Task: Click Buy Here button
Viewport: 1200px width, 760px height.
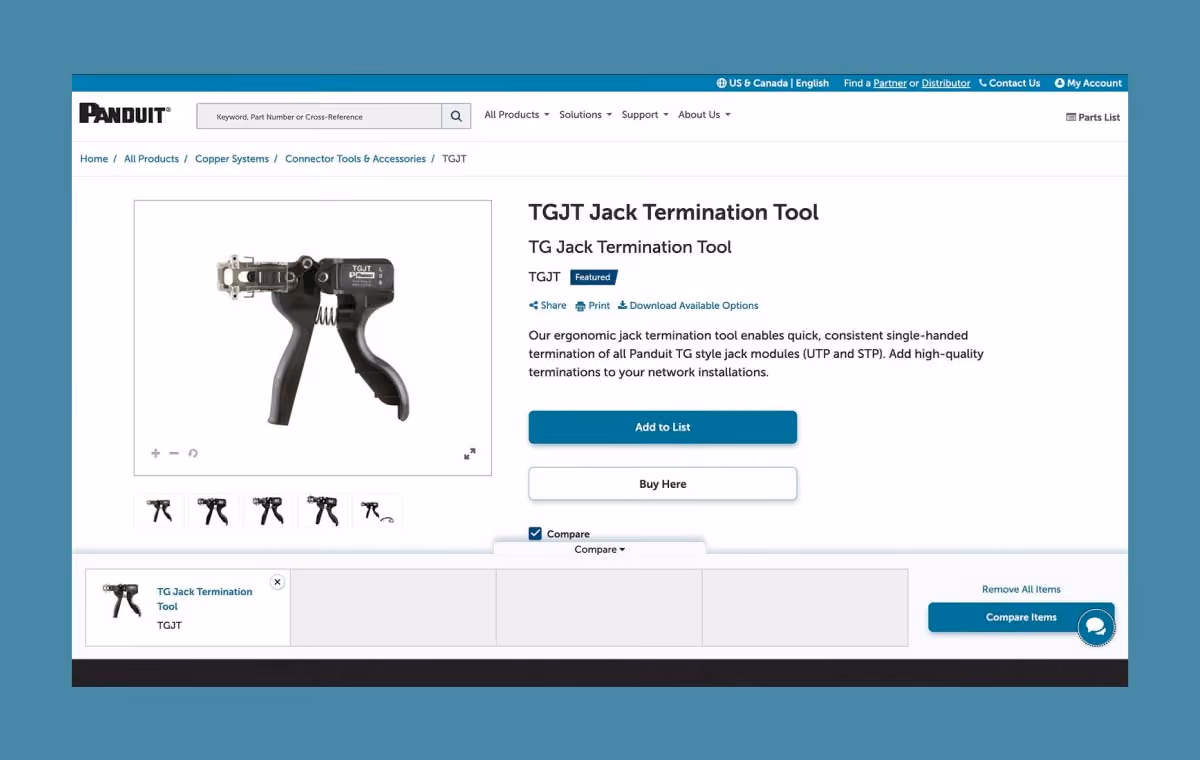Action: (x=663, y=484)
